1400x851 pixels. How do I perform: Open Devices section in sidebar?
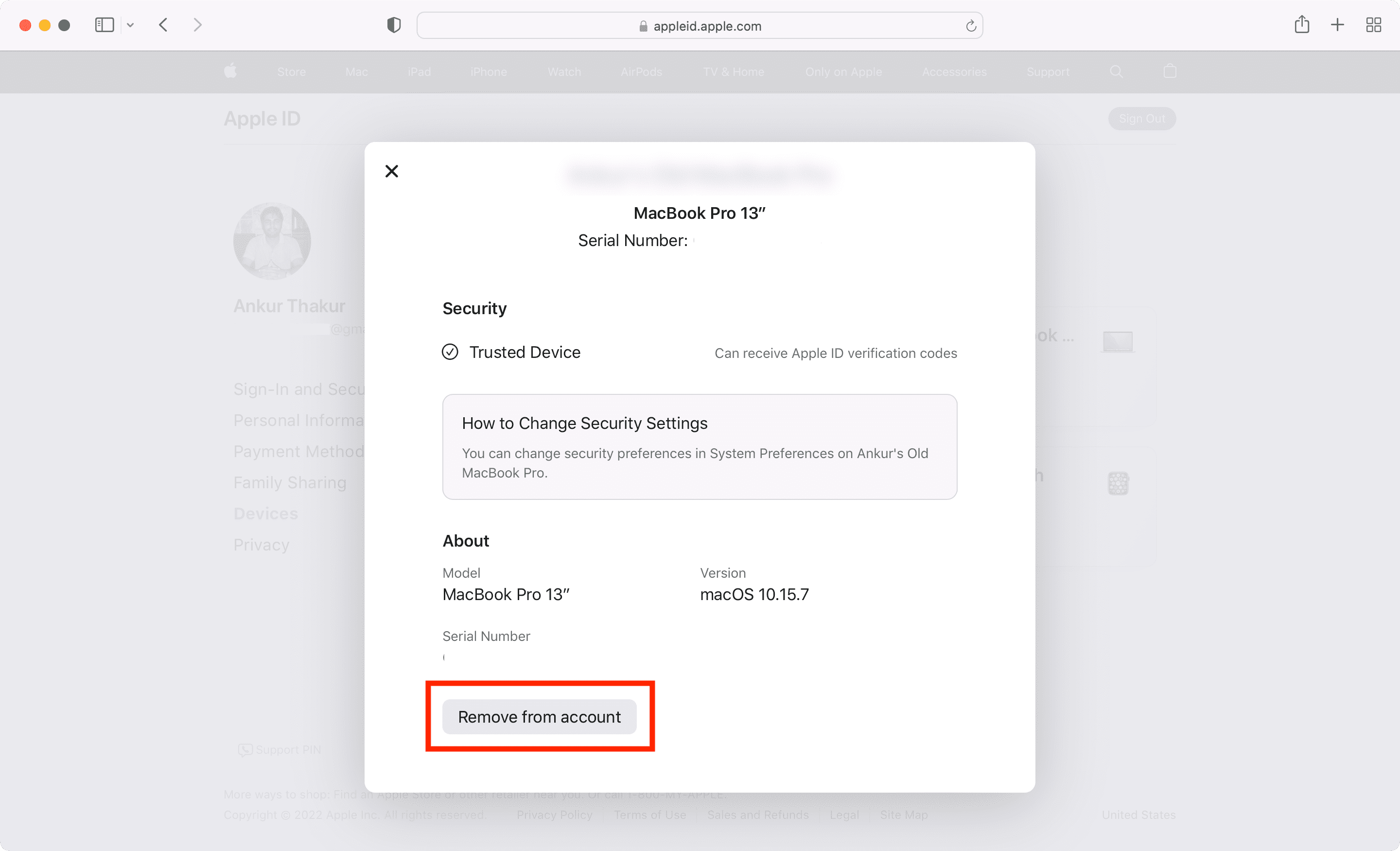[x=265, y=514]
